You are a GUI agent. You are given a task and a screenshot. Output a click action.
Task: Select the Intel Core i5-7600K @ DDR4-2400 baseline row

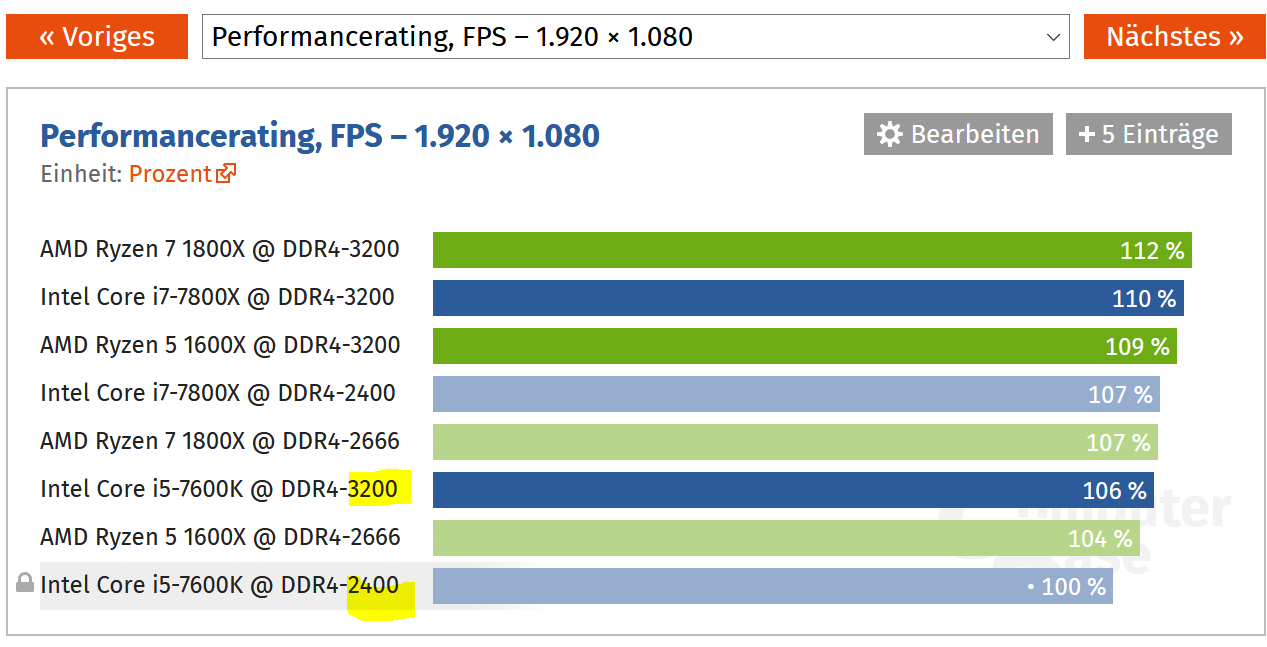tap(219, 585)
